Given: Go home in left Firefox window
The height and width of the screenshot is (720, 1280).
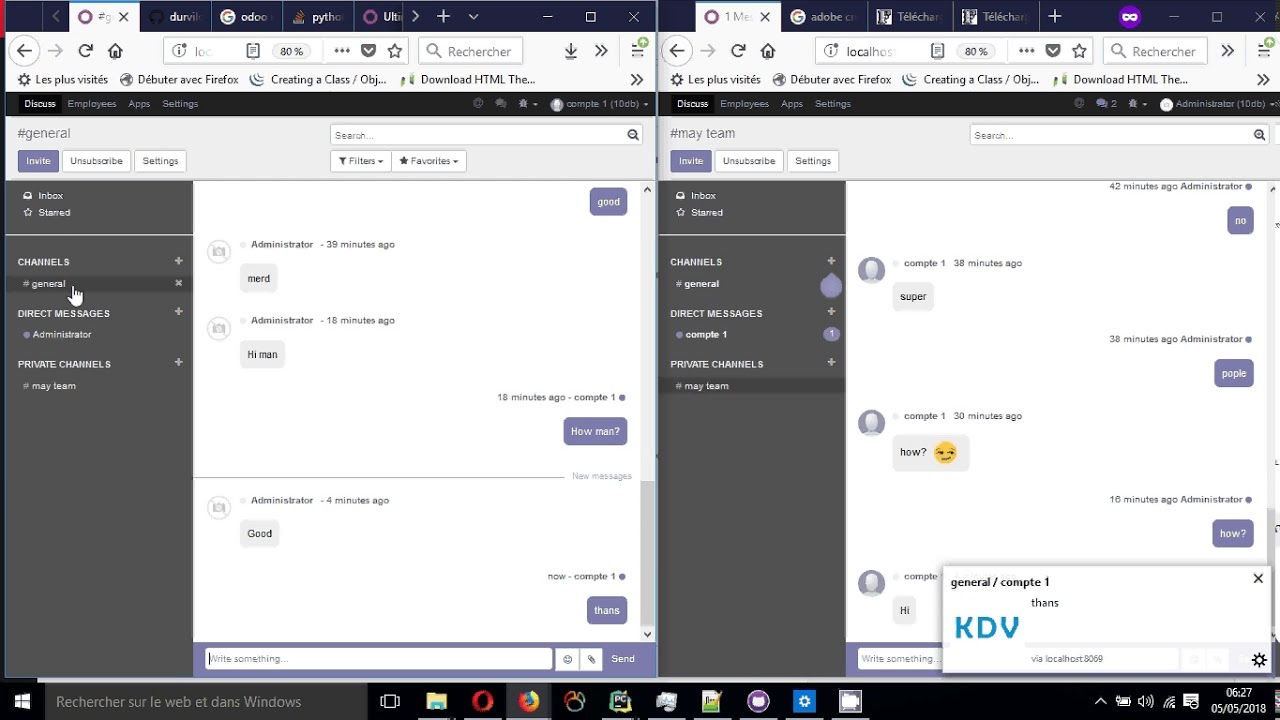Looking at the screenshot, I should point(115,51).
